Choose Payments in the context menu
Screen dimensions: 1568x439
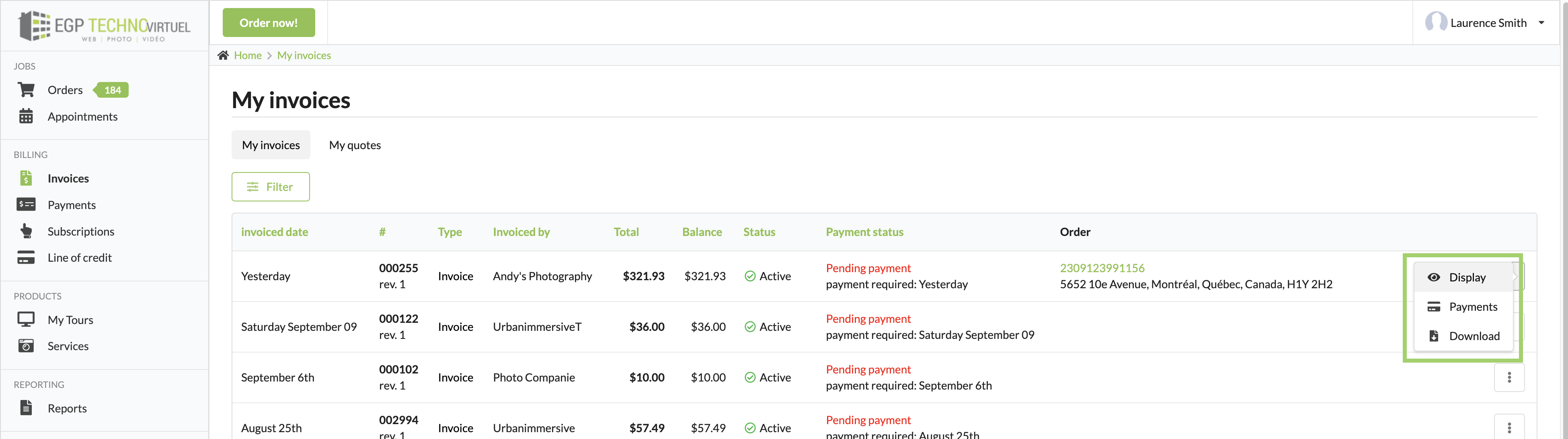[1473, 306]
